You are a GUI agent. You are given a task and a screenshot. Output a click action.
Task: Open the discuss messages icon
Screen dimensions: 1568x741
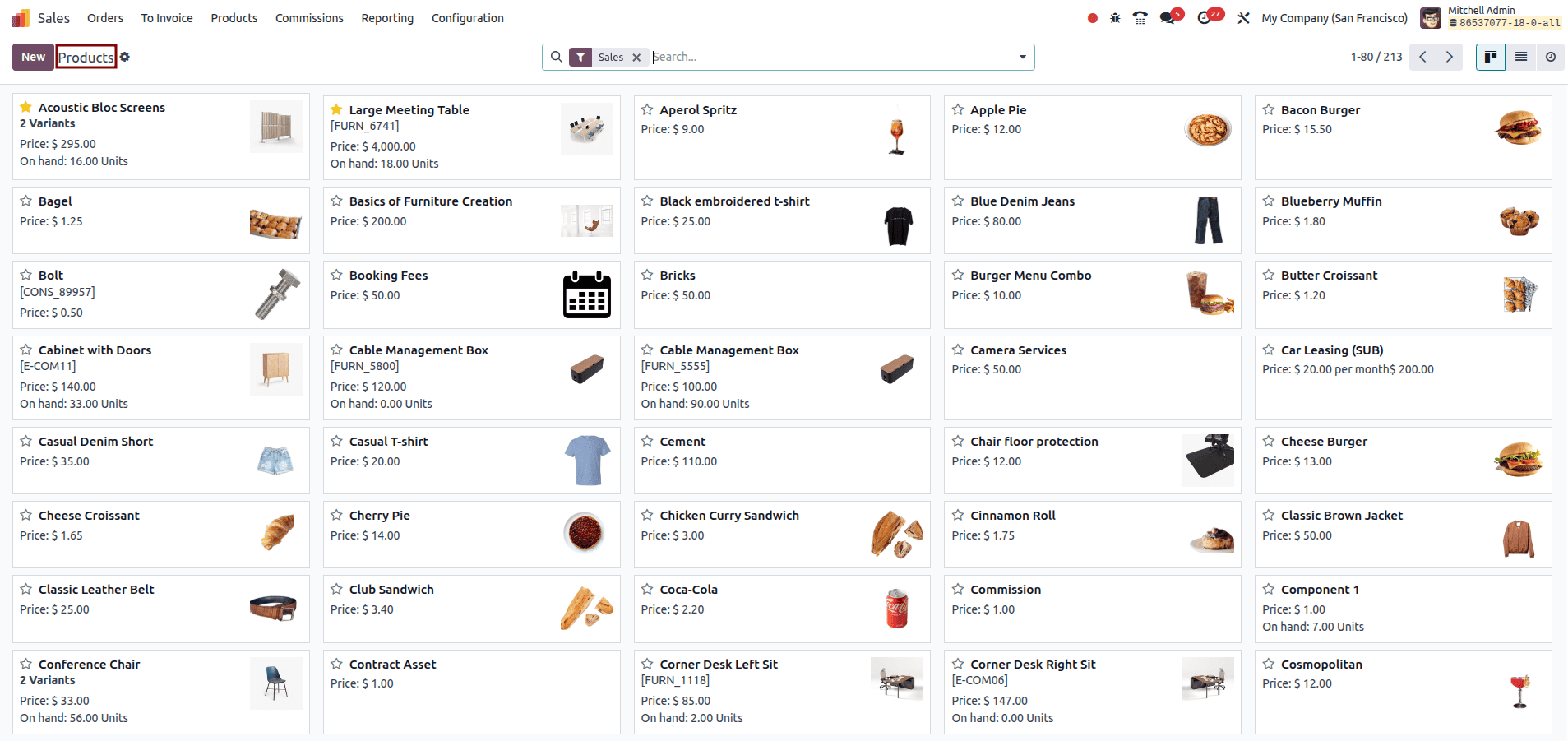pos(1168,18)
